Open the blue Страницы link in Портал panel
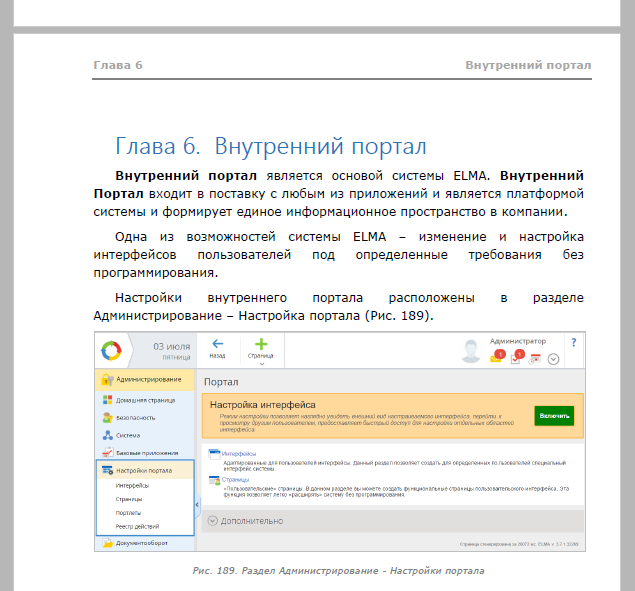The height and width of the screenshot is (591, 635). [x=235, y=479]
